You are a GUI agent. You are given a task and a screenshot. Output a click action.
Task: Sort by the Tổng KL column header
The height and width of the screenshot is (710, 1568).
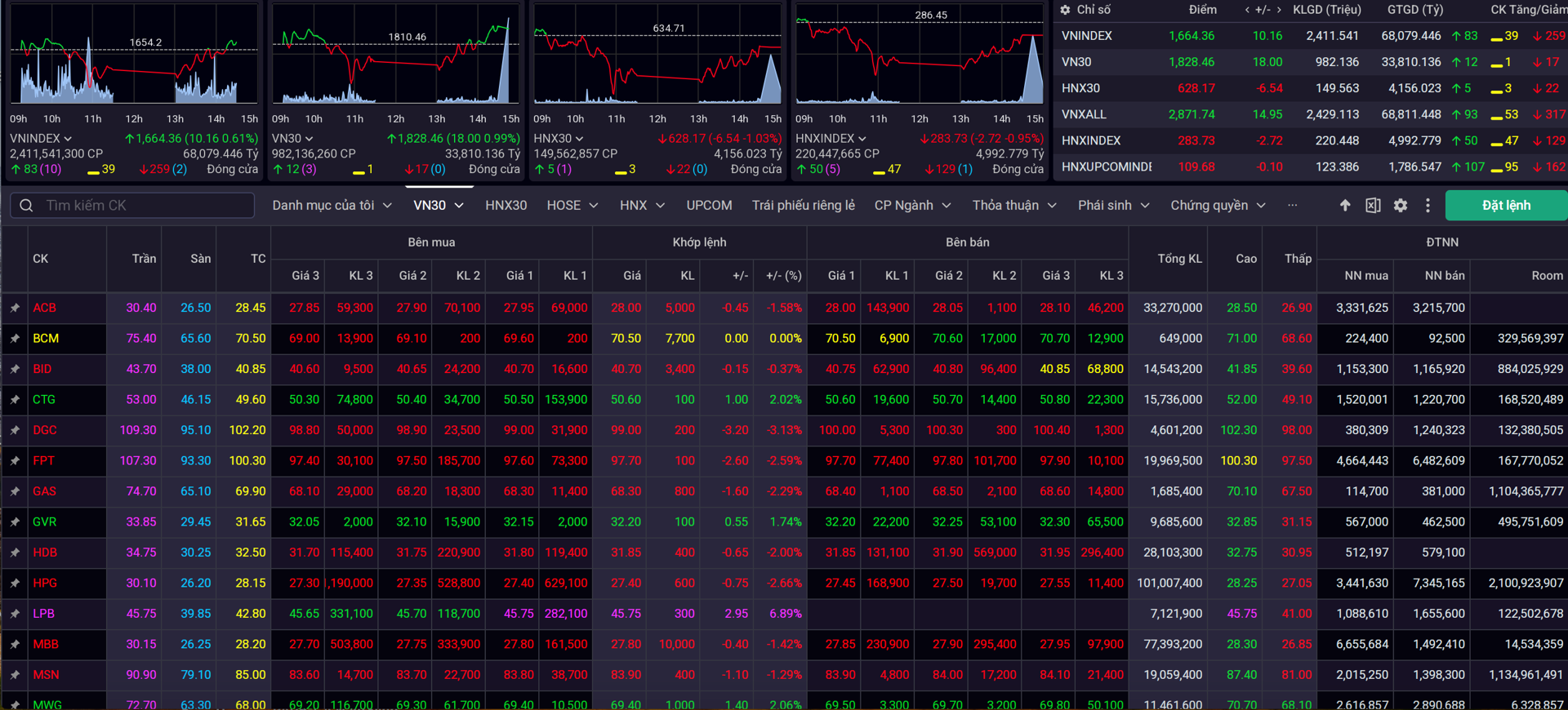(x=1179, y=259)
